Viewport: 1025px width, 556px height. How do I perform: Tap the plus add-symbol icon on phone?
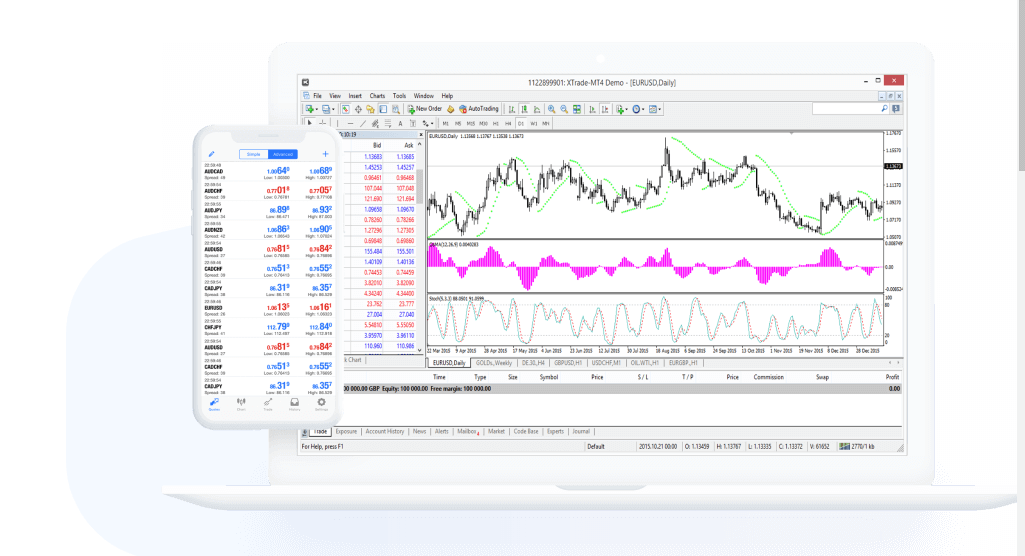tap(326, 154)
